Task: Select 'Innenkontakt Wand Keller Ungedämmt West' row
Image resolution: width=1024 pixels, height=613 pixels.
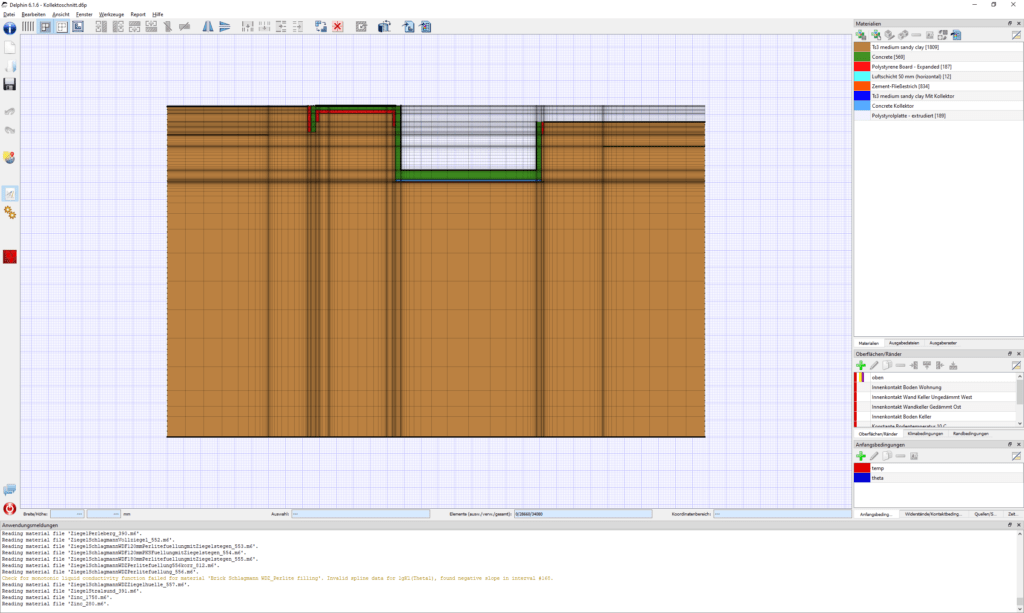Action: pos(935,397)
